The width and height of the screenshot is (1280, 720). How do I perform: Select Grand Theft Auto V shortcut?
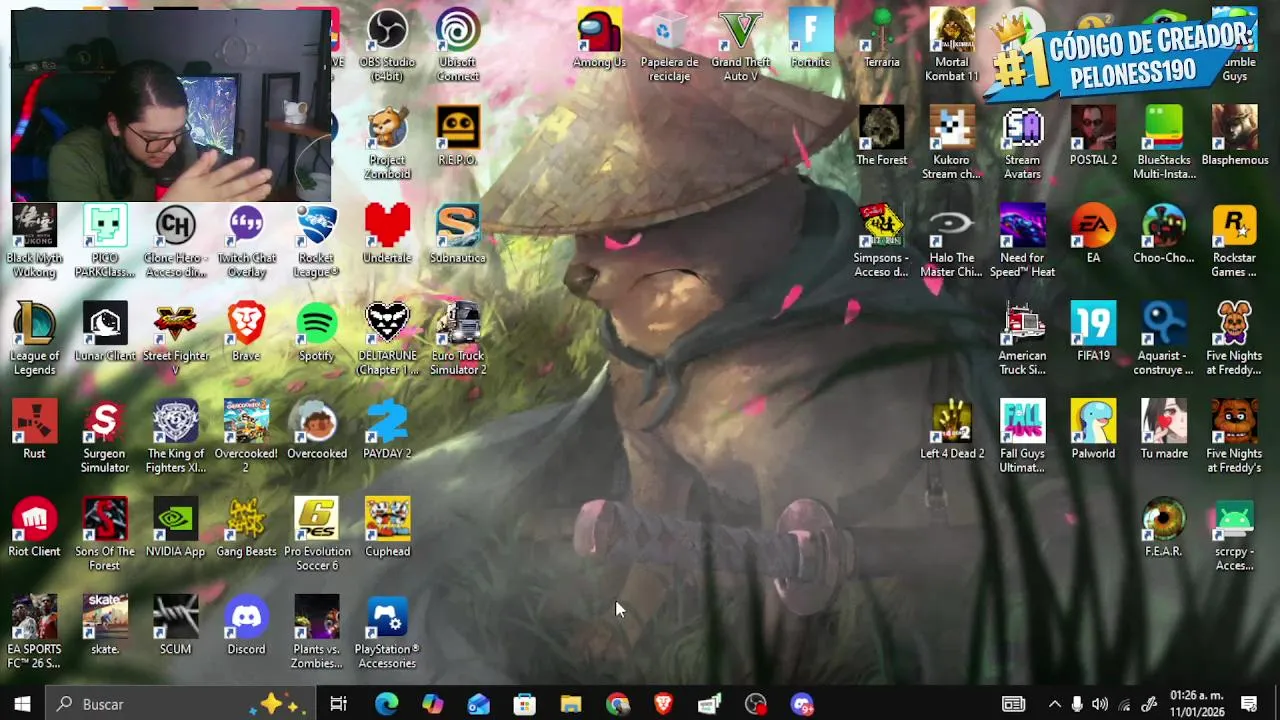[740, 30]
